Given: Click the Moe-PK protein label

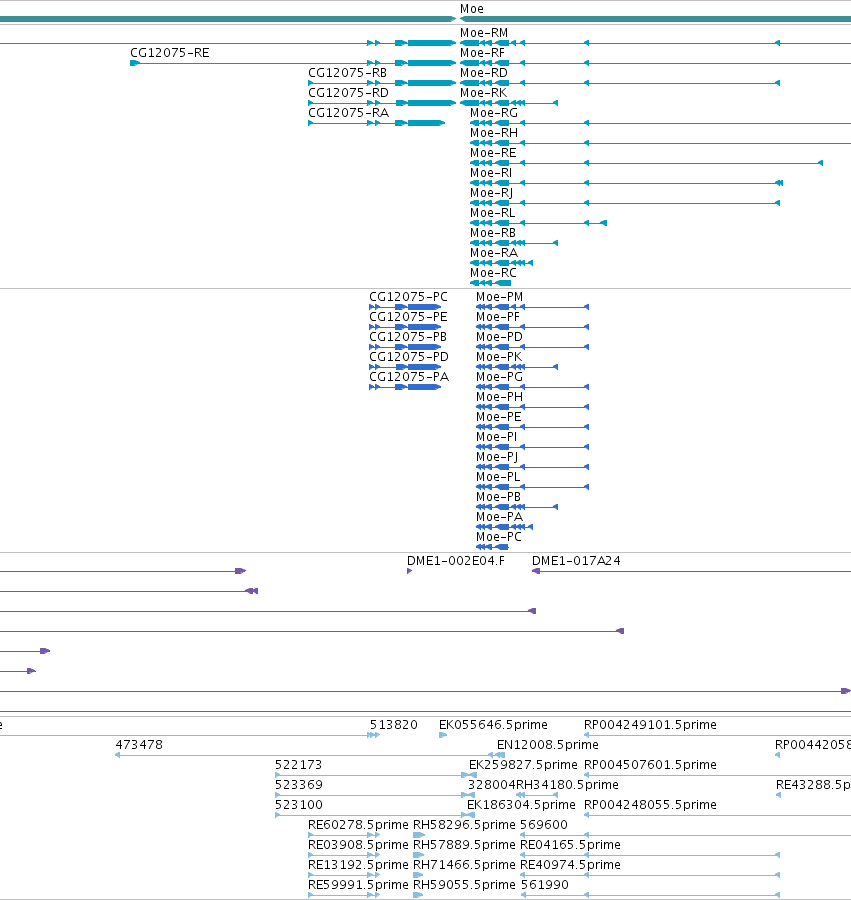Looking at the screenshot, I should click(x=499, y=357).
